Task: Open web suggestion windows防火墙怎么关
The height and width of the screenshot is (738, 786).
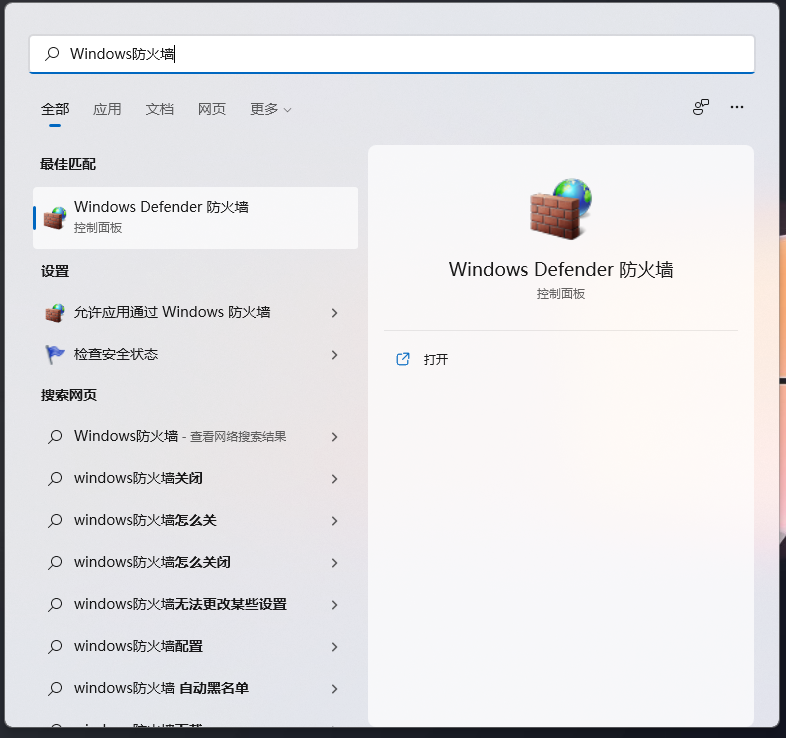Action: [145, 520]
